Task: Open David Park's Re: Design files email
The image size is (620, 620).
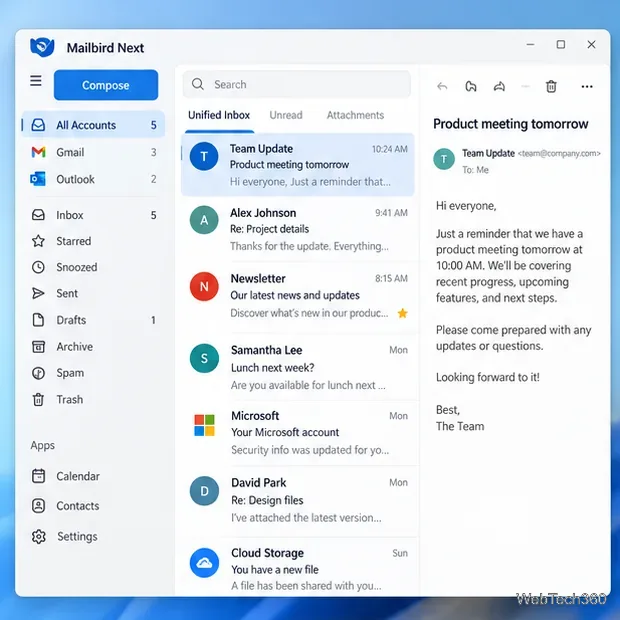Action: (x=298, y=500)
